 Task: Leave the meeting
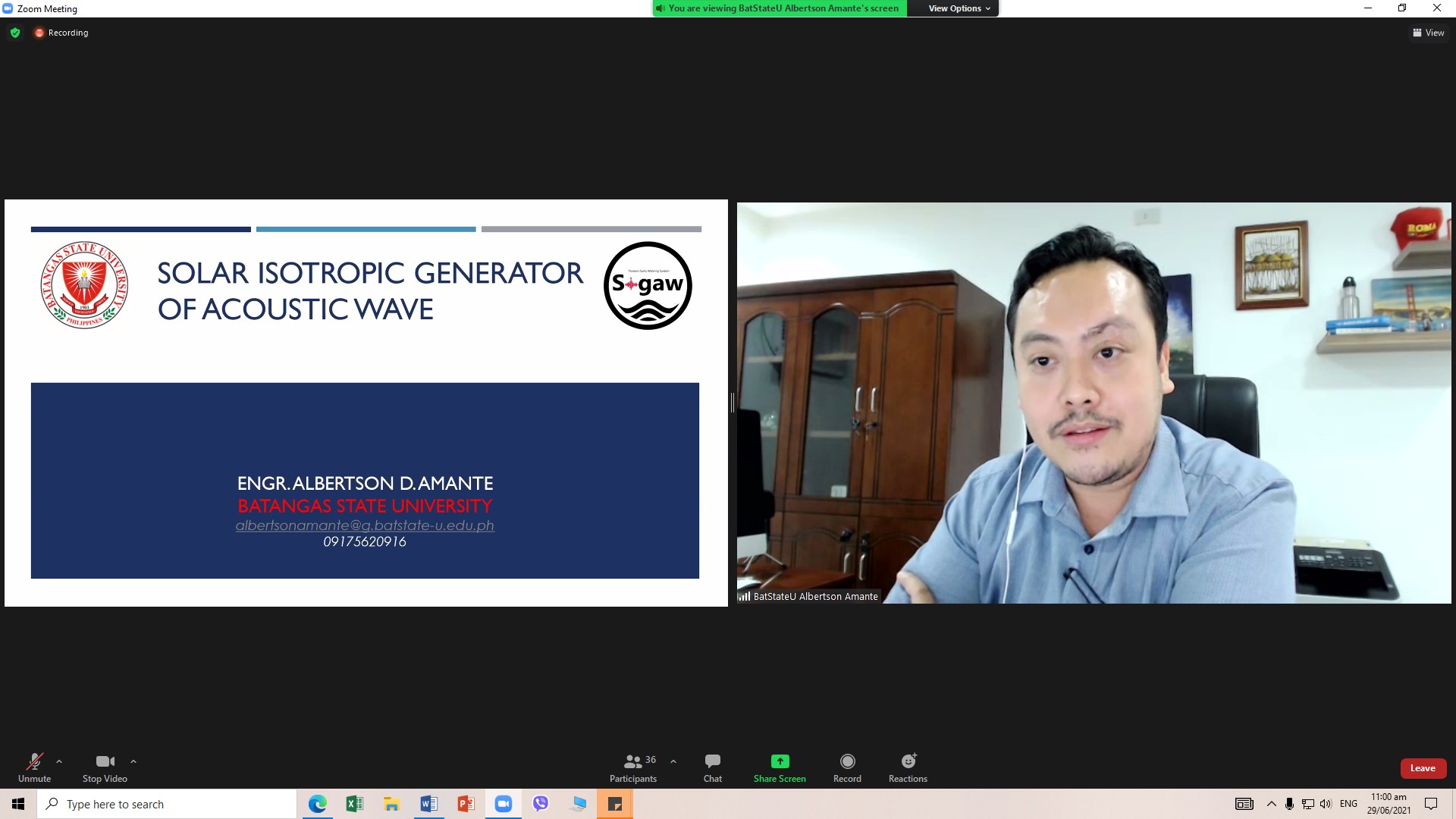(x=1423, y=768)
